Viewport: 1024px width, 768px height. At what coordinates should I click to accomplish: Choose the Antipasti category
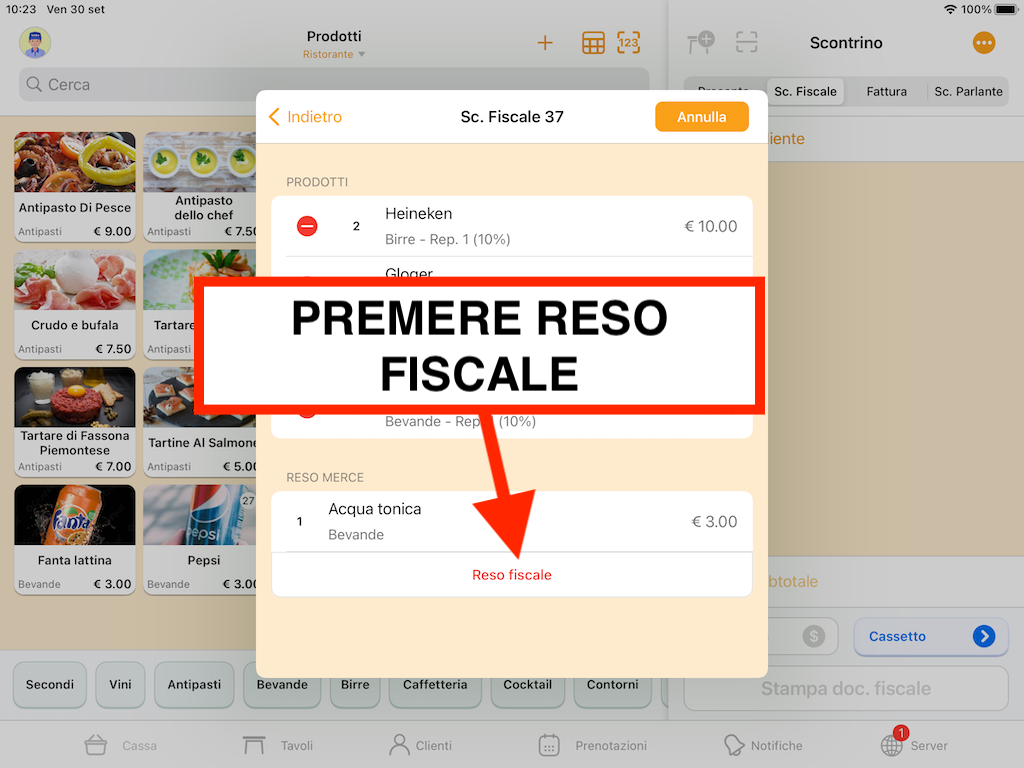[194, 684]
